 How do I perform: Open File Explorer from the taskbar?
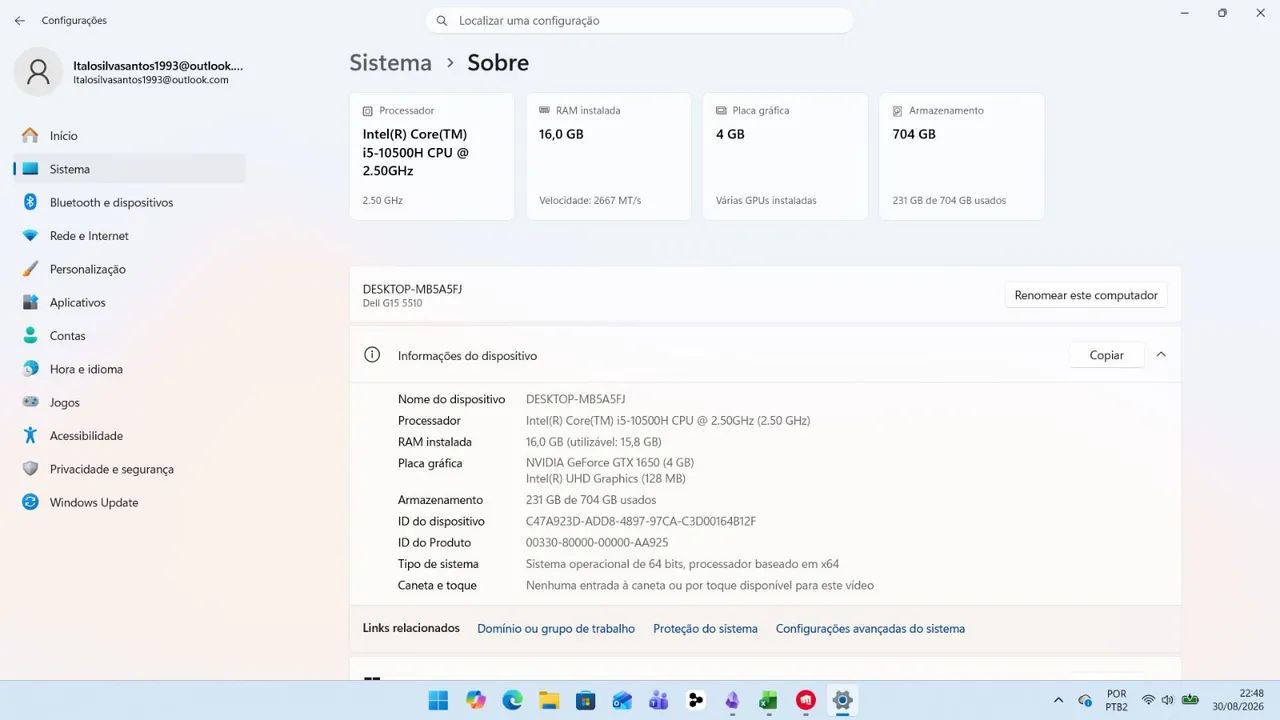point(548,700)
